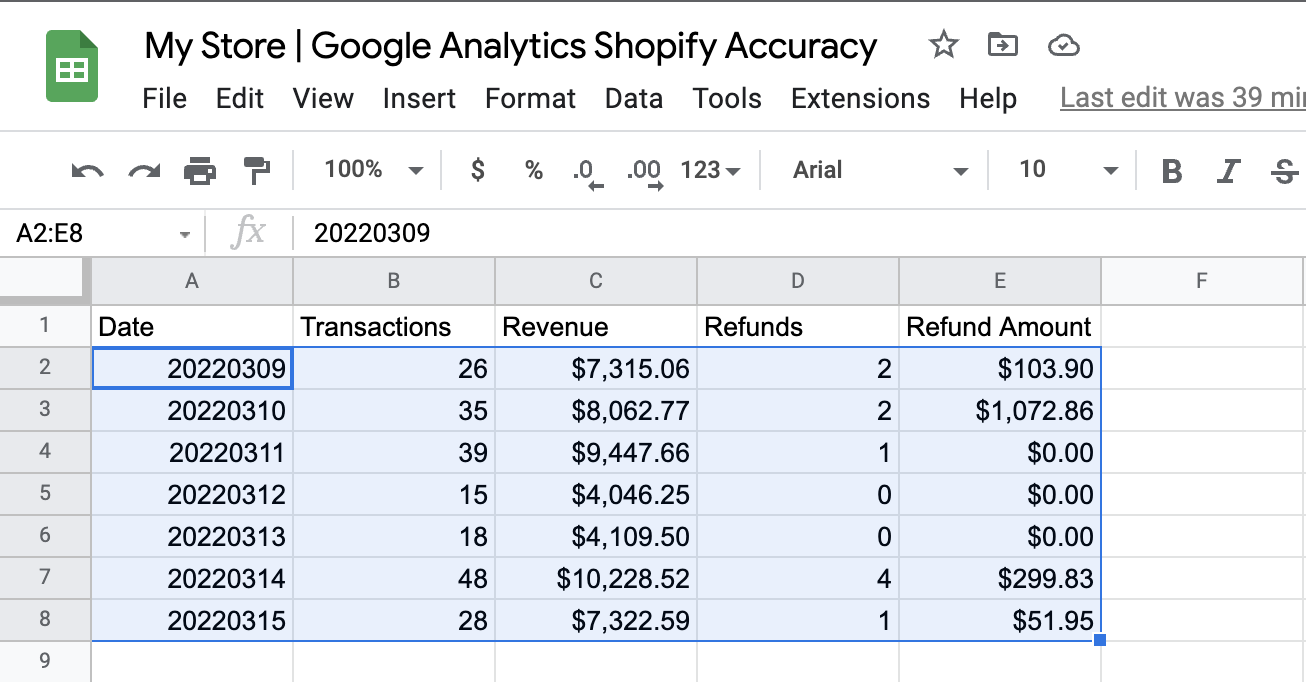Open the font size 10 dropdown

[x=1066, y=171]
